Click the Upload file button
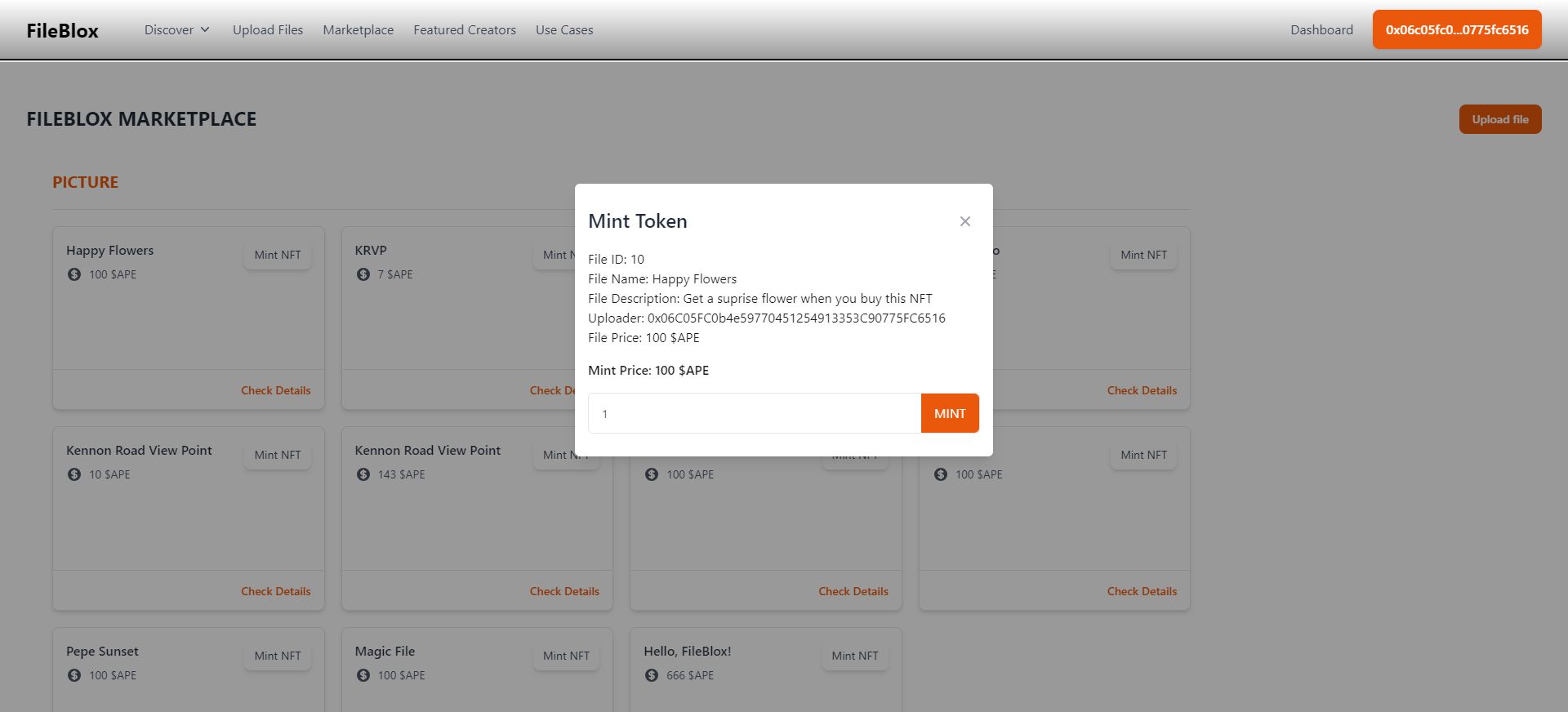 tap(1500, 119)
